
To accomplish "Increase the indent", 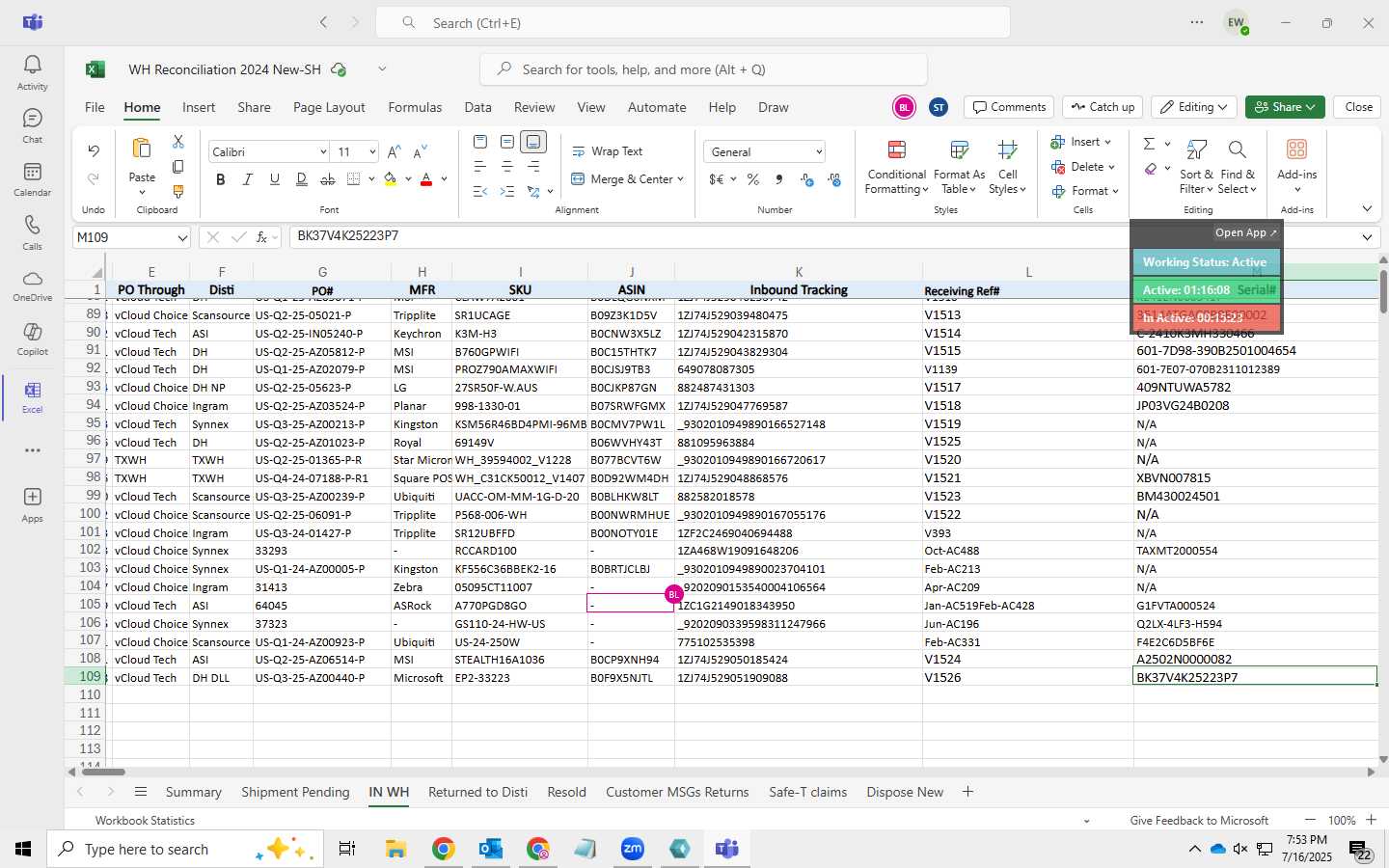I will pyautogui.click(x=506, y=192).
